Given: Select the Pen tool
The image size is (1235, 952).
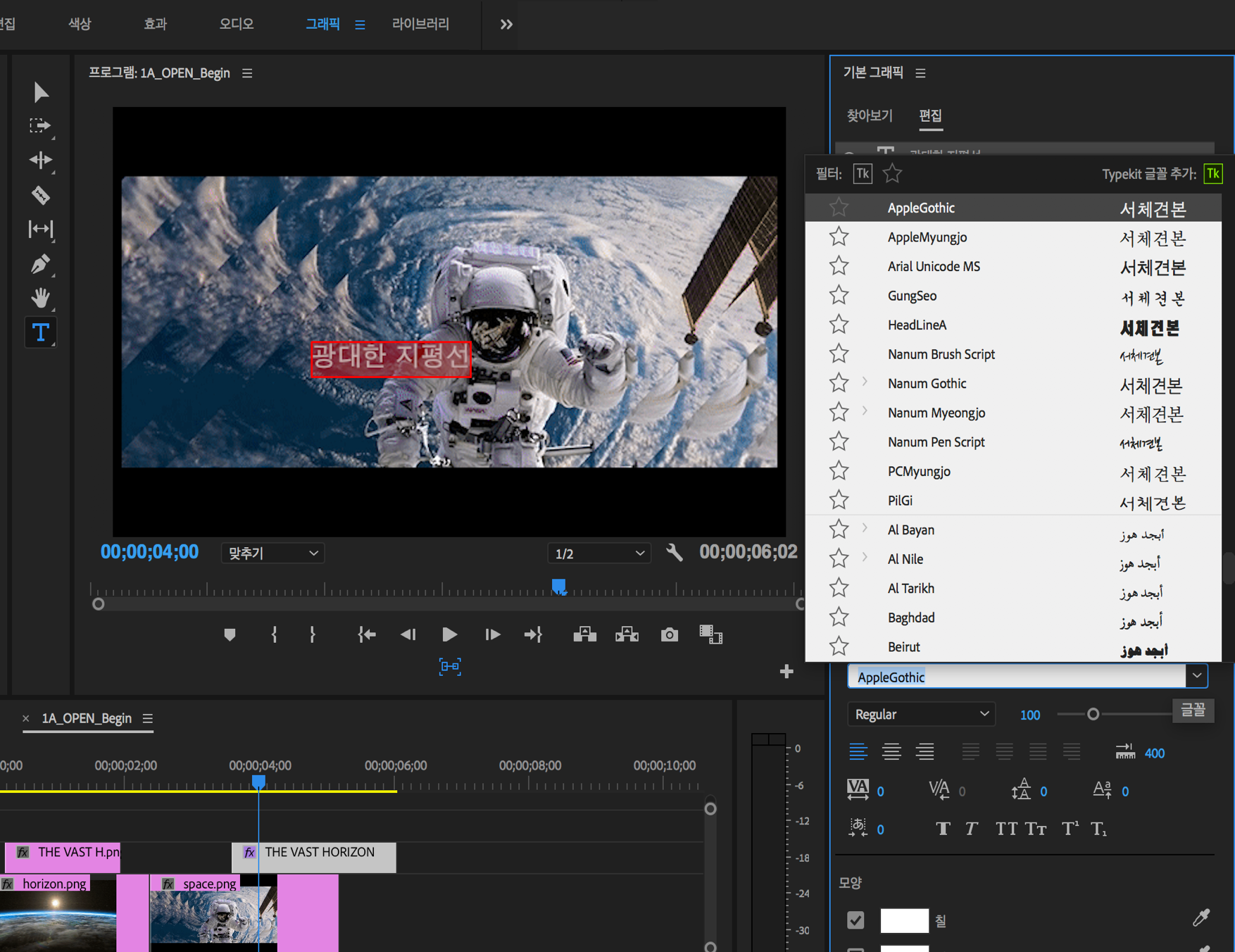Looking at the screenshot, I should [x=40, y=264].
